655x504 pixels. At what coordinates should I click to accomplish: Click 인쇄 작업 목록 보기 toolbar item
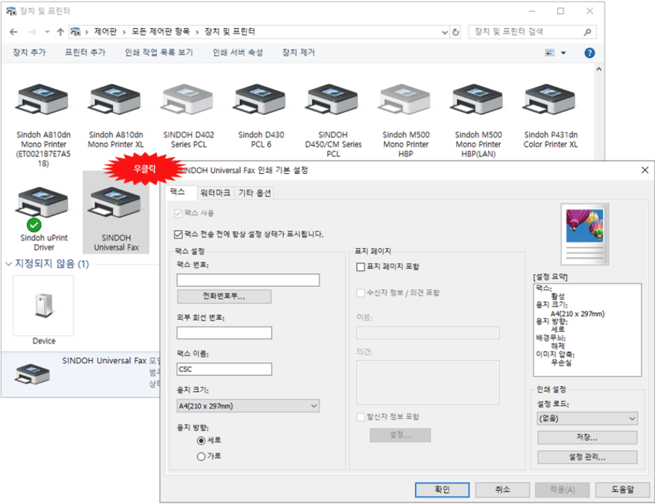[x=159, y=53]
